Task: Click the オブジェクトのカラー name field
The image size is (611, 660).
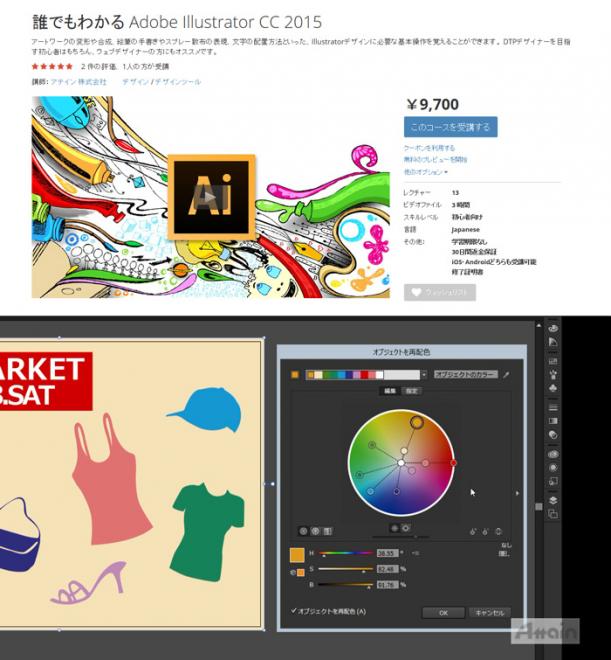Action: pyautogui.click(x=466, y=374)
